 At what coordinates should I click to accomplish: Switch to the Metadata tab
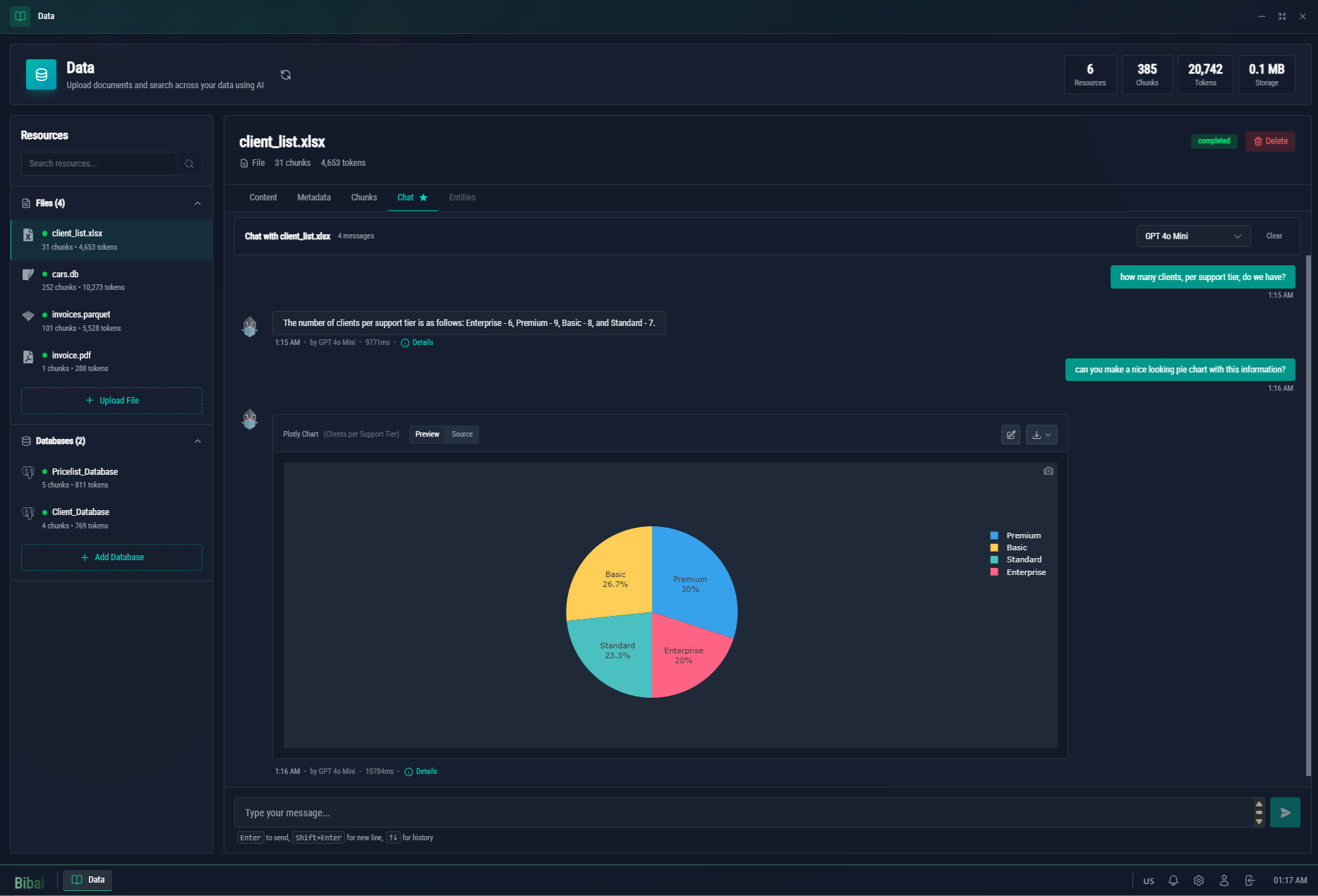(x=313, y=198)
